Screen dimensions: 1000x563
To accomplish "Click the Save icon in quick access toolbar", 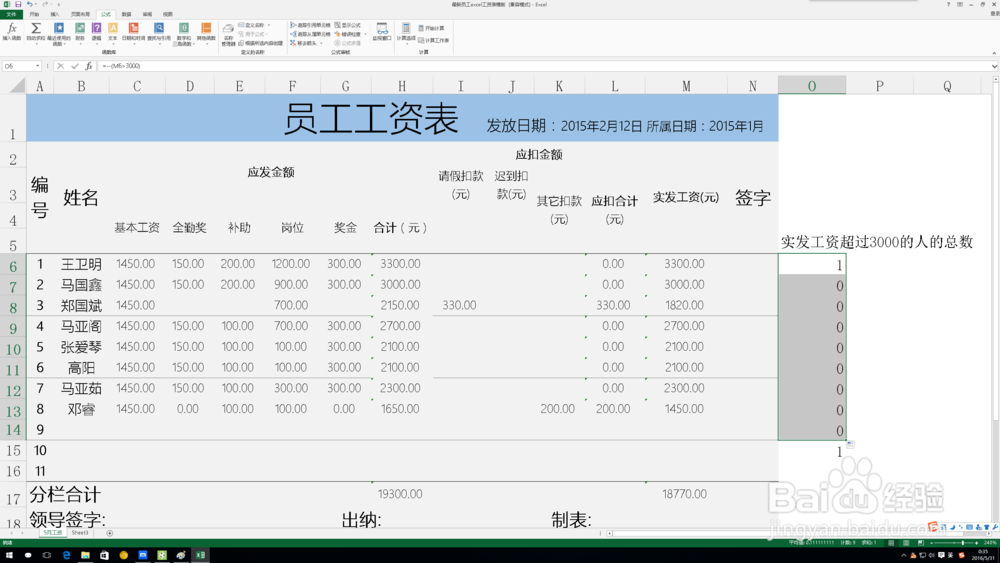I will coord(18,4).
